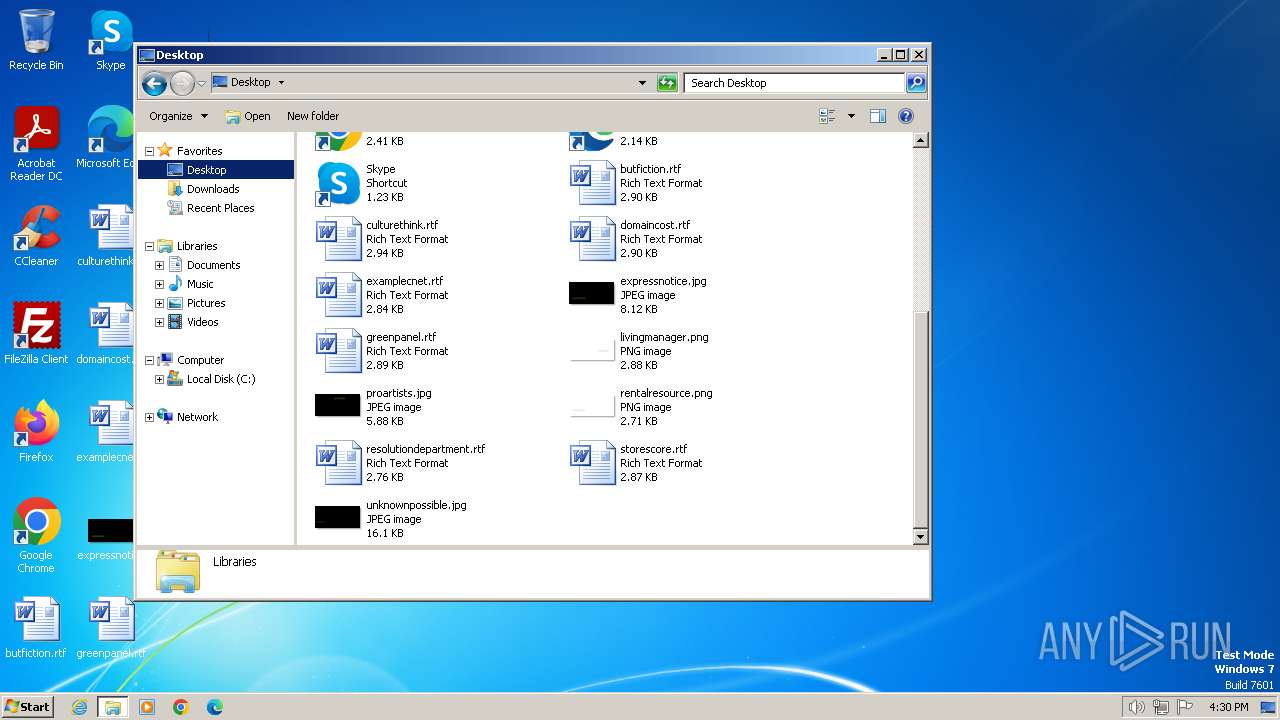Click the Forward navigation arrow in Explorer
1280x720 pixels.
click(182, 83)
